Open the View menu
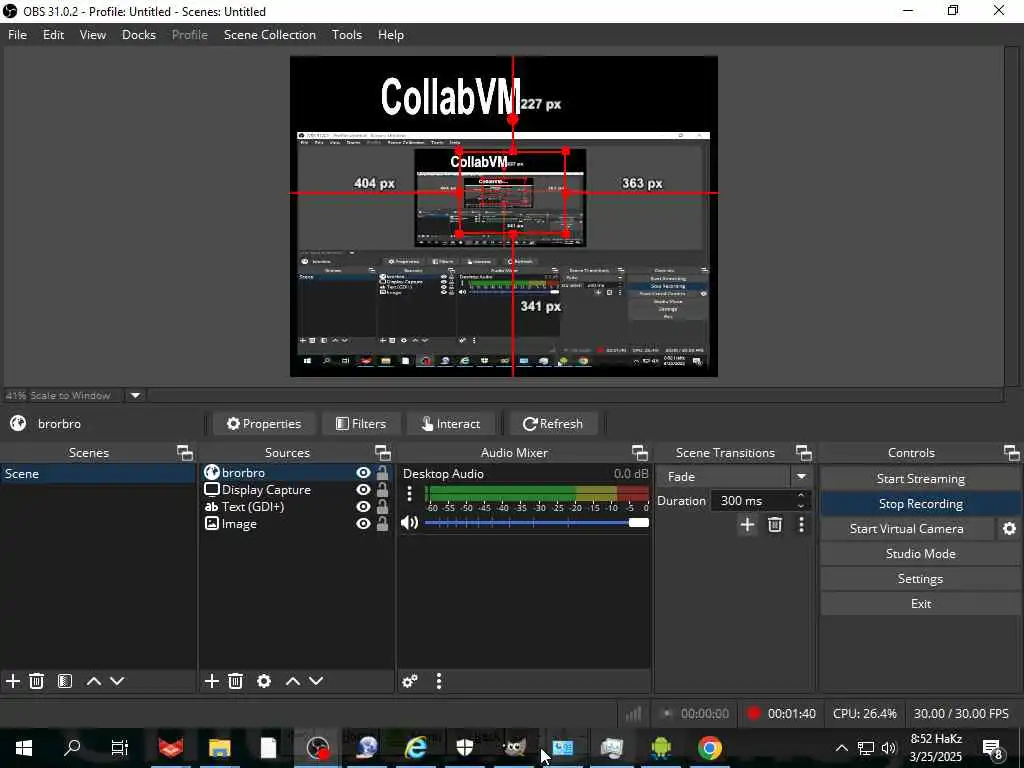Viewport: 1024px width, 768px height. point(93,35)
